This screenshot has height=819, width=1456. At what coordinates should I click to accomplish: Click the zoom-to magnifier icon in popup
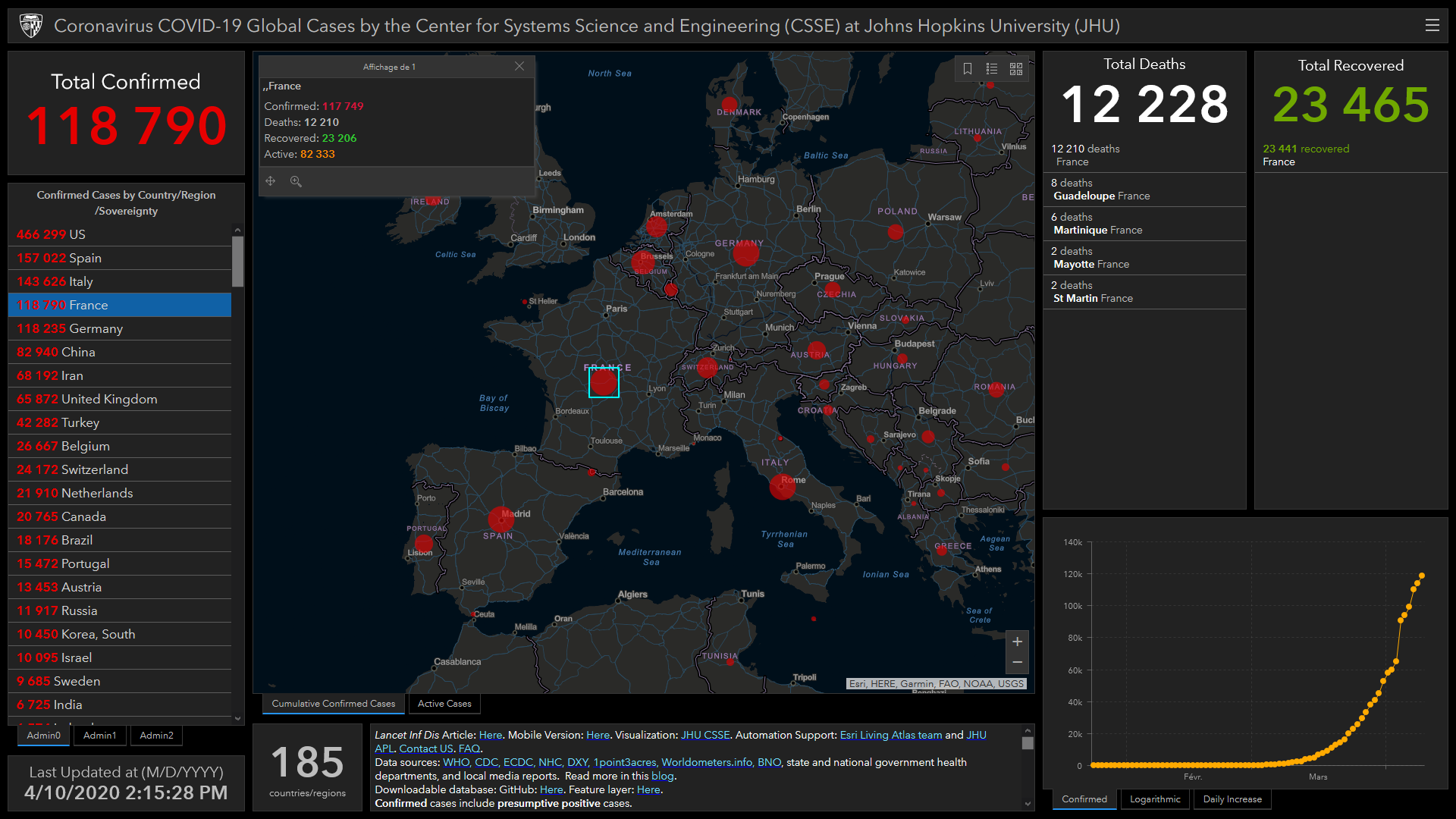[x=296, y=181]
